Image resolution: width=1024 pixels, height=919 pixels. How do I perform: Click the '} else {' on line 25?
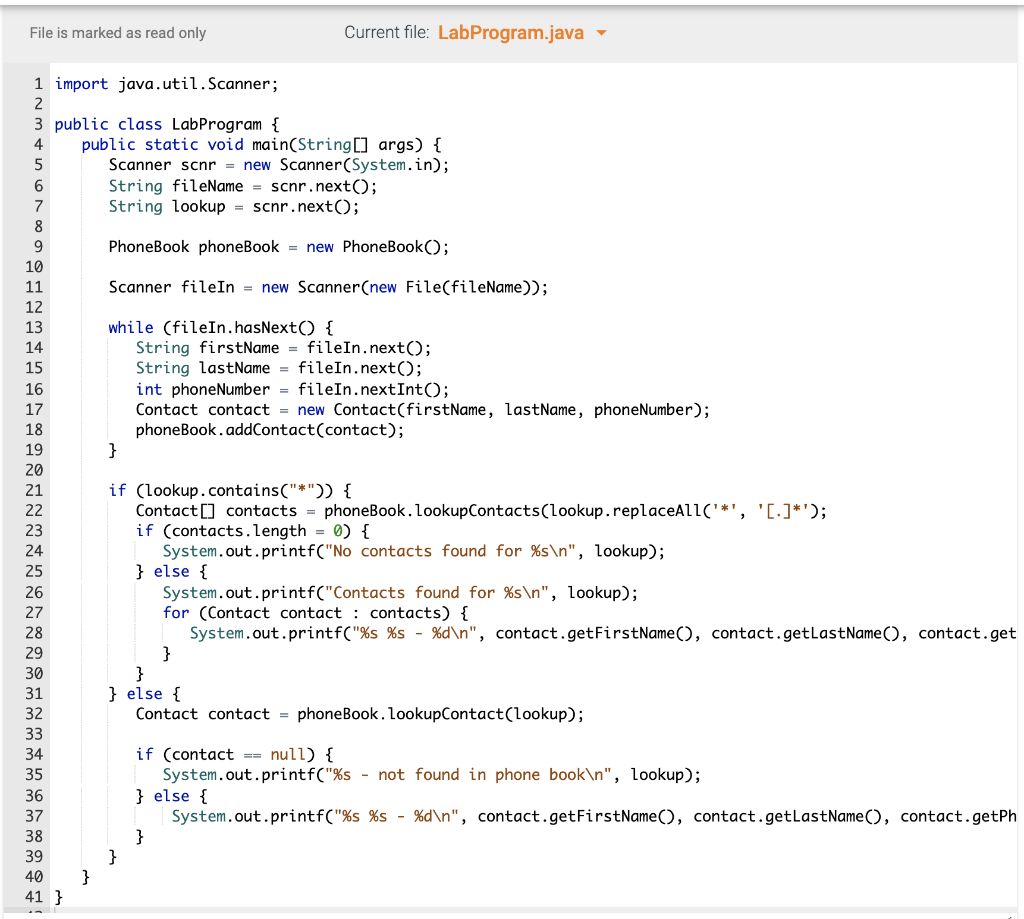pos(172,572)
